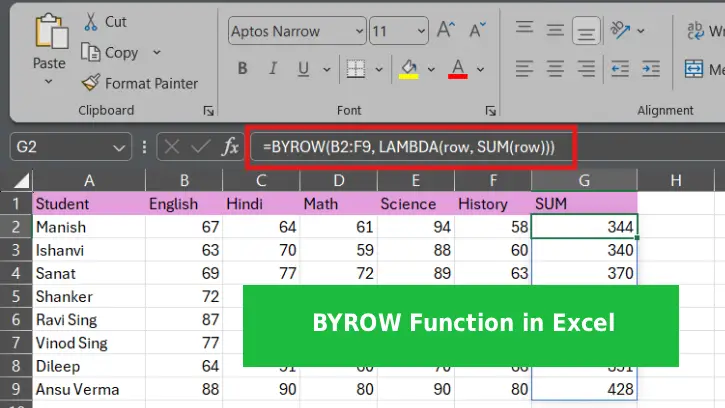Decrease font size with smaller A
Image resolution: width=725 pixels, height=408 pixels.
[x=477, y=30]
